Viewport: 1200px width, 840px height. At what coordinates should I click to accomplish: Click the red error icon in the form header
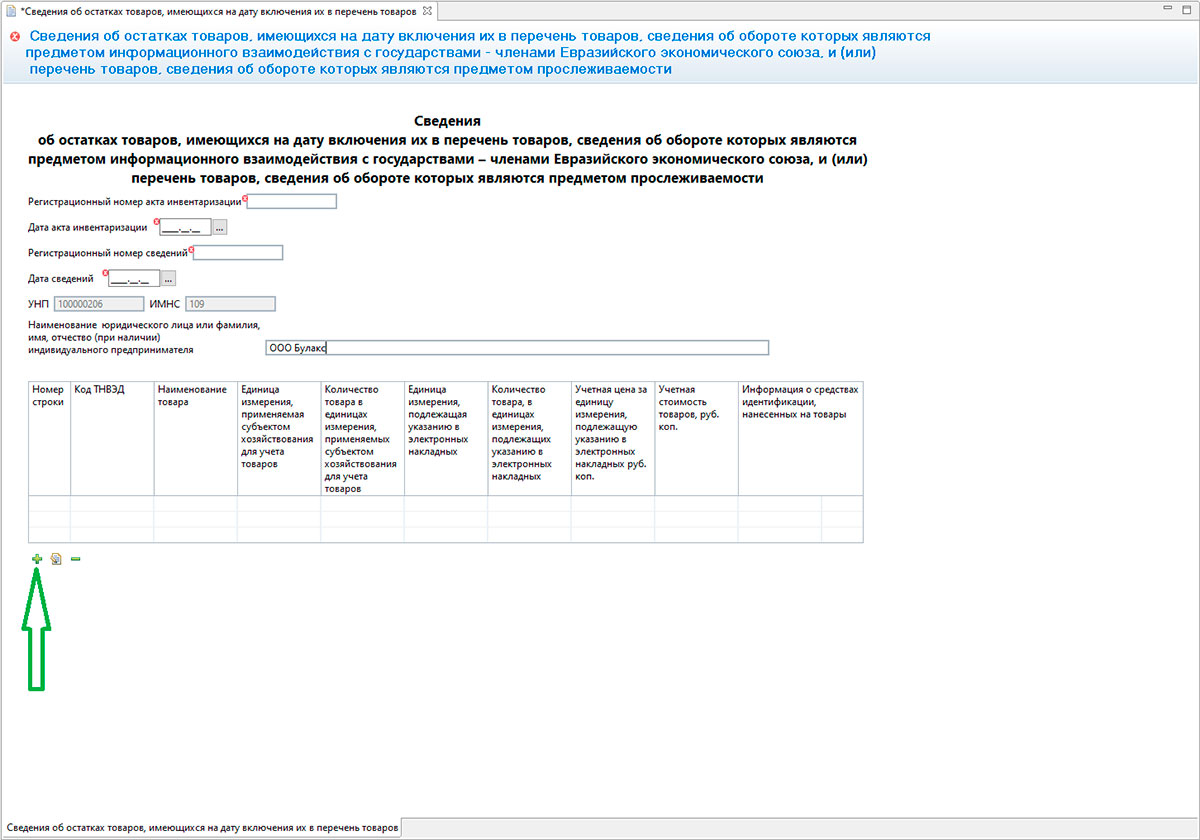coord(15,37)
